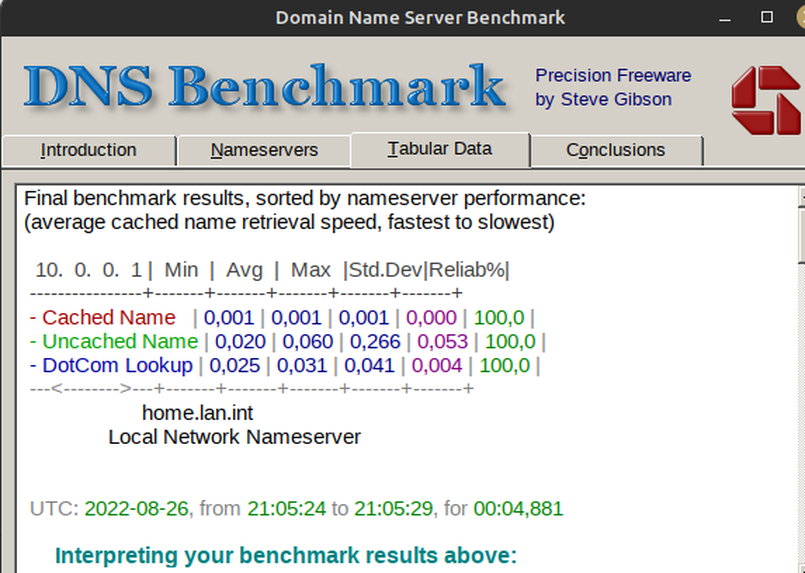Click the 'DotCom Lookup' row label
Viewport: 805px width, 573px height.
click(117, 365)
